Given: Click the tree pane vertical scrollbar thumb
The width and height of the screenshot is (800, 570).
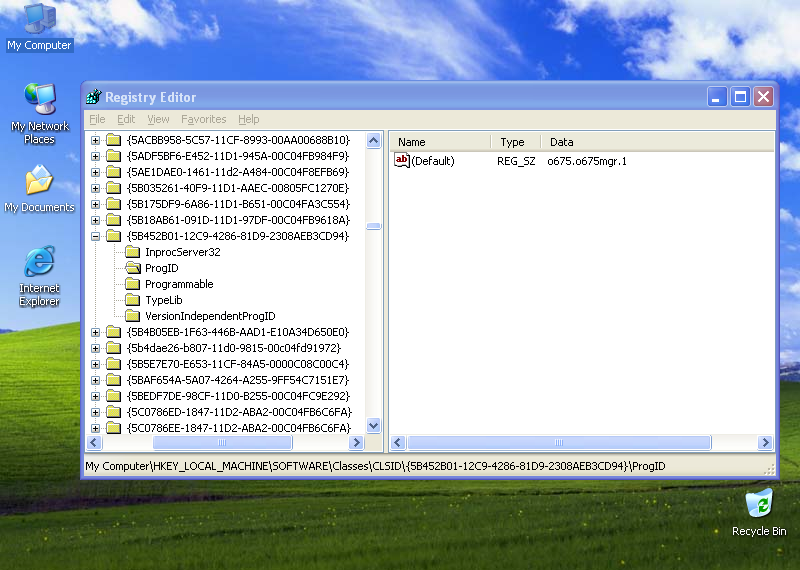Looking at the screenshot, I should [x=373, y=226].
